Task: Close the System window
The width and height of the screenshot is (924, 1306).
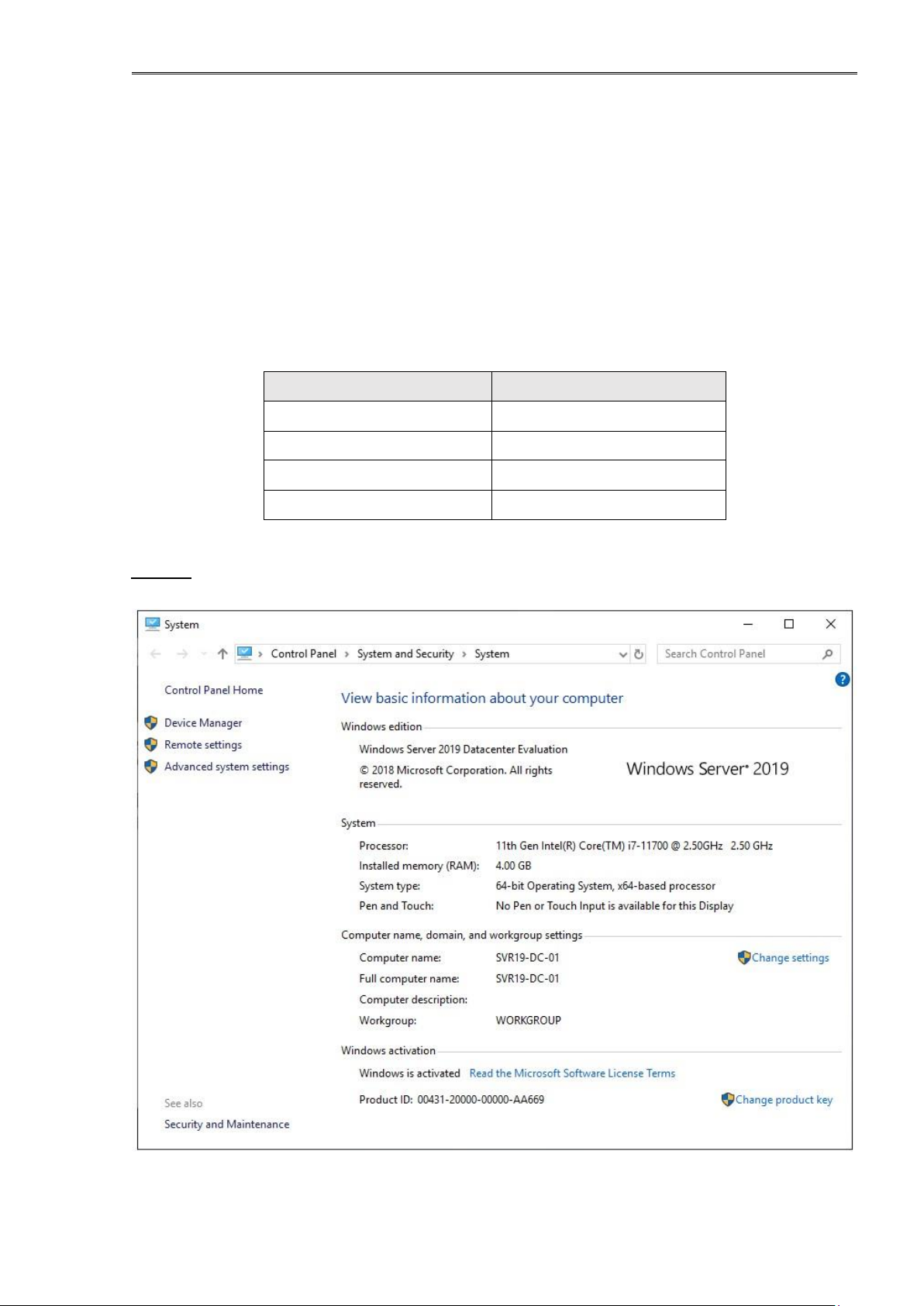Action: point(830,624)
